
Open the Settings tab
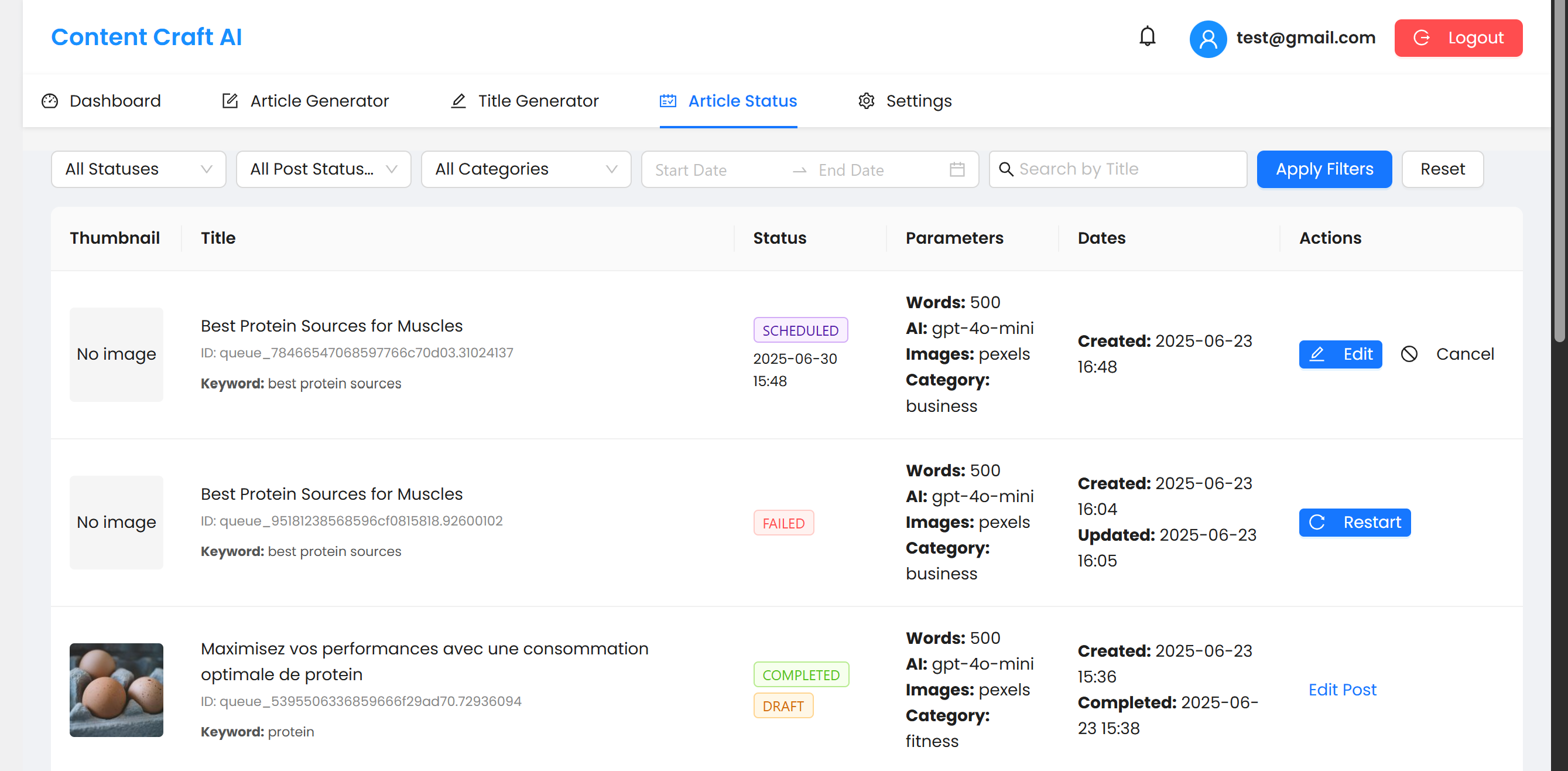click(905, 101)
